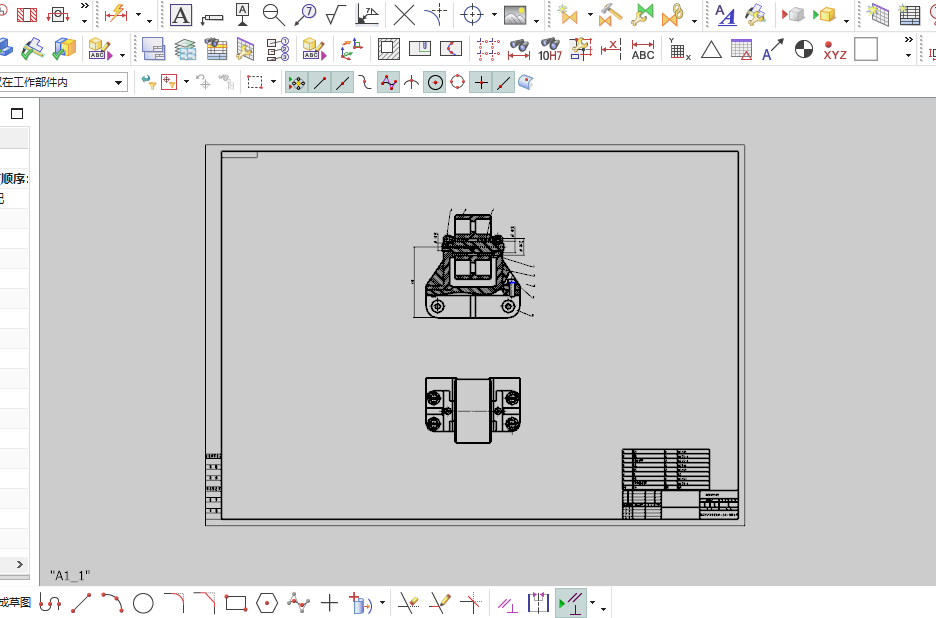Click the 10H7 fit tolerance search icon
Screen dimensions: 936x618
coord(550,49)
